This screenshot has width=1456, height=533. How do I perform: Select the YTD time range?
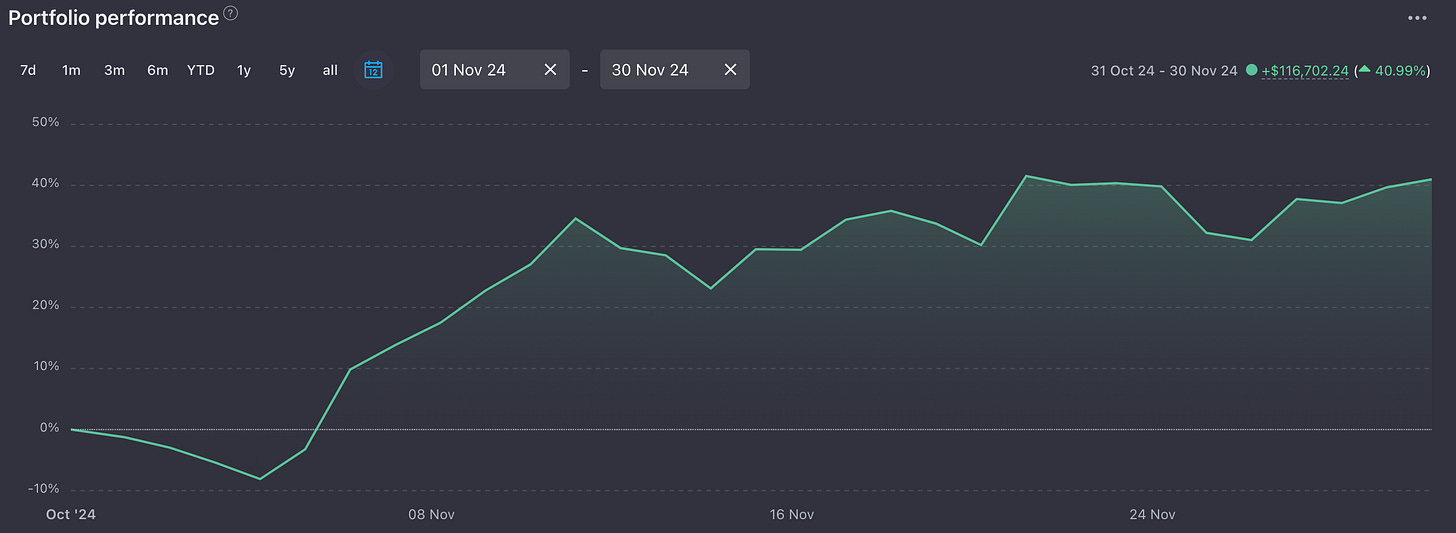[201, 70]
